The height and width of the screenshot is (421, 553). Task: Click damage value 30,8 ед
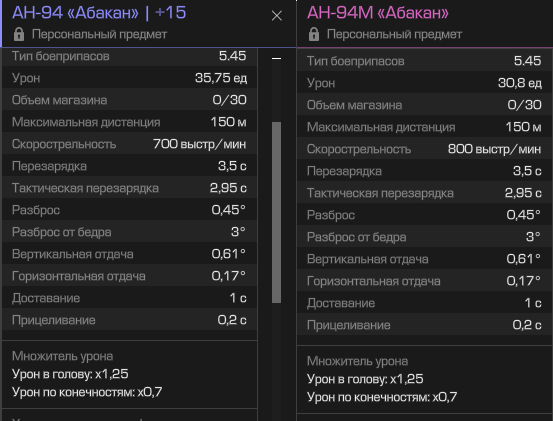pos(519,83)
